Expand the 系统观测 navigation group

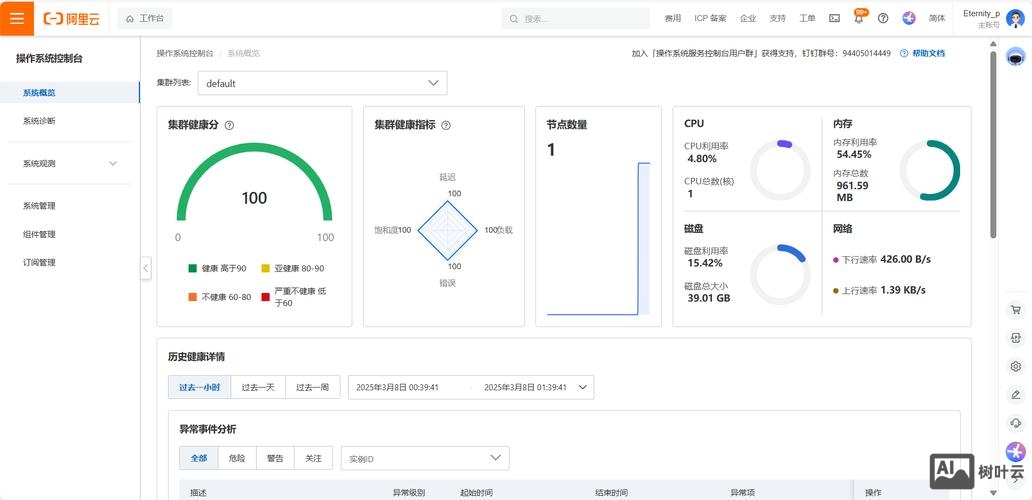coord(69,163)
